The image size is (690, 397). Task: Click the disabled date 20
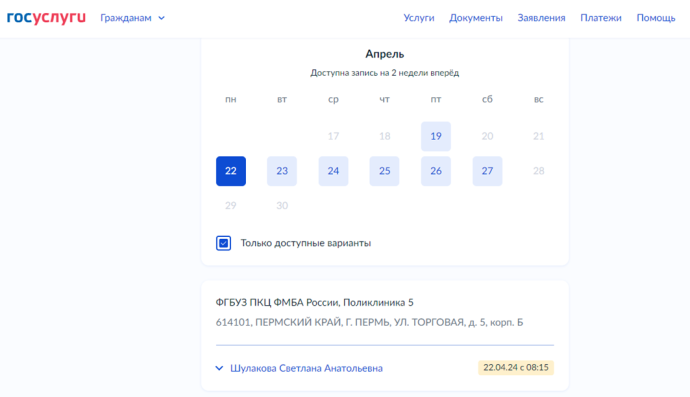[487, 136]
